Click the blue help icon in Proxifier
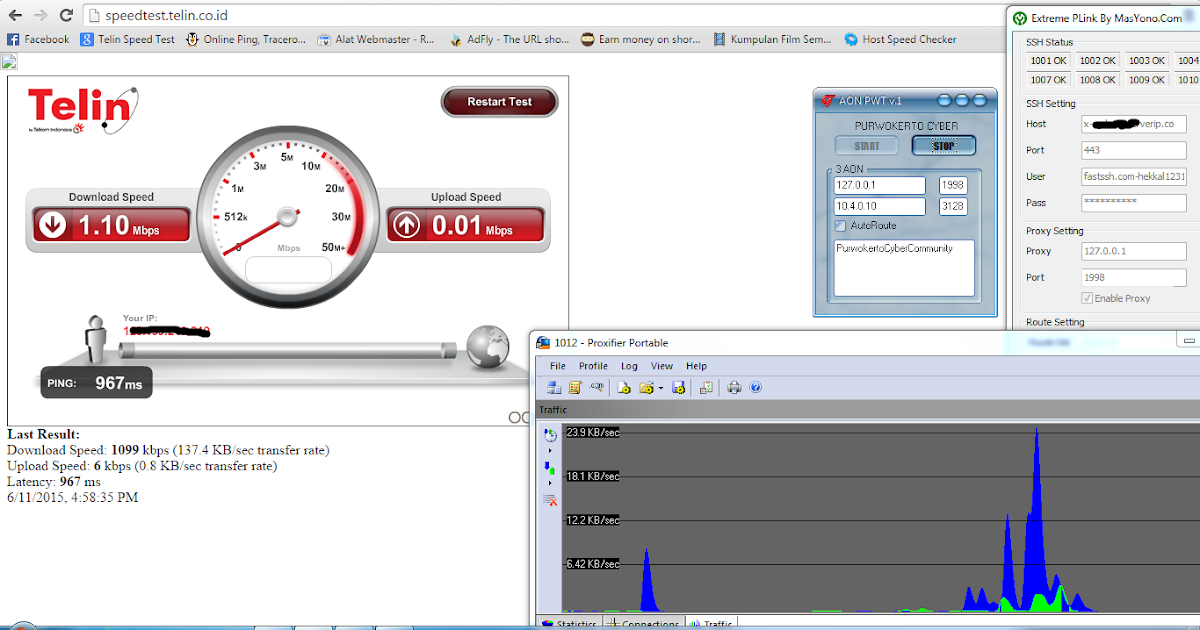Image resolution: width=1200 pixels, height=630 pixels. coord(756,388)
